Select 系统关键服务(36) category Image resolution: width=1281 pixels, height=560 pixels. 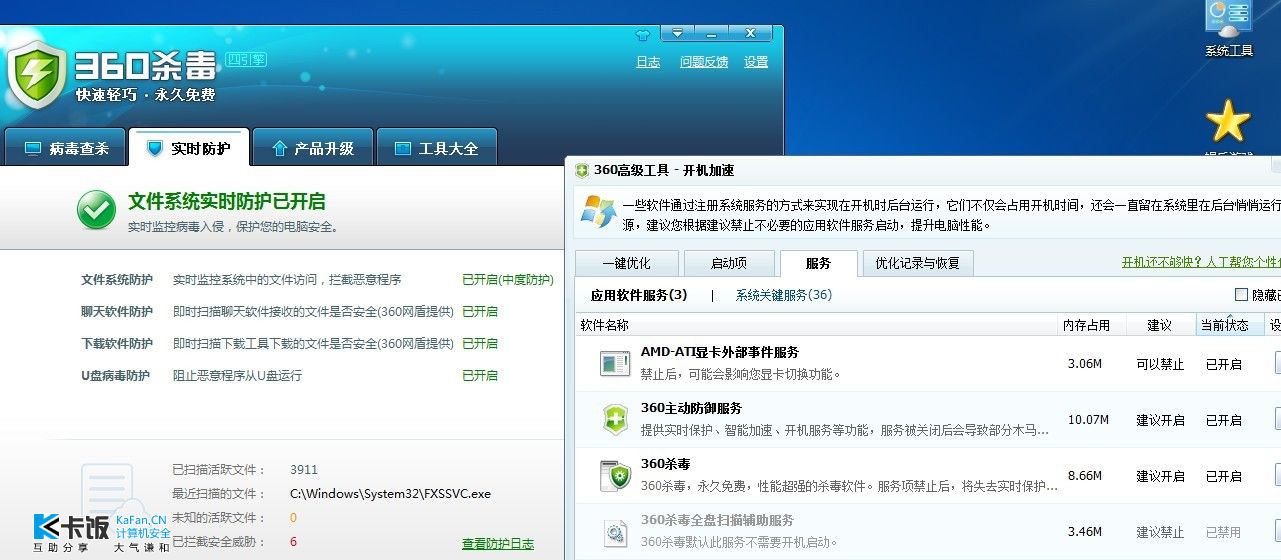pos(784,295)
